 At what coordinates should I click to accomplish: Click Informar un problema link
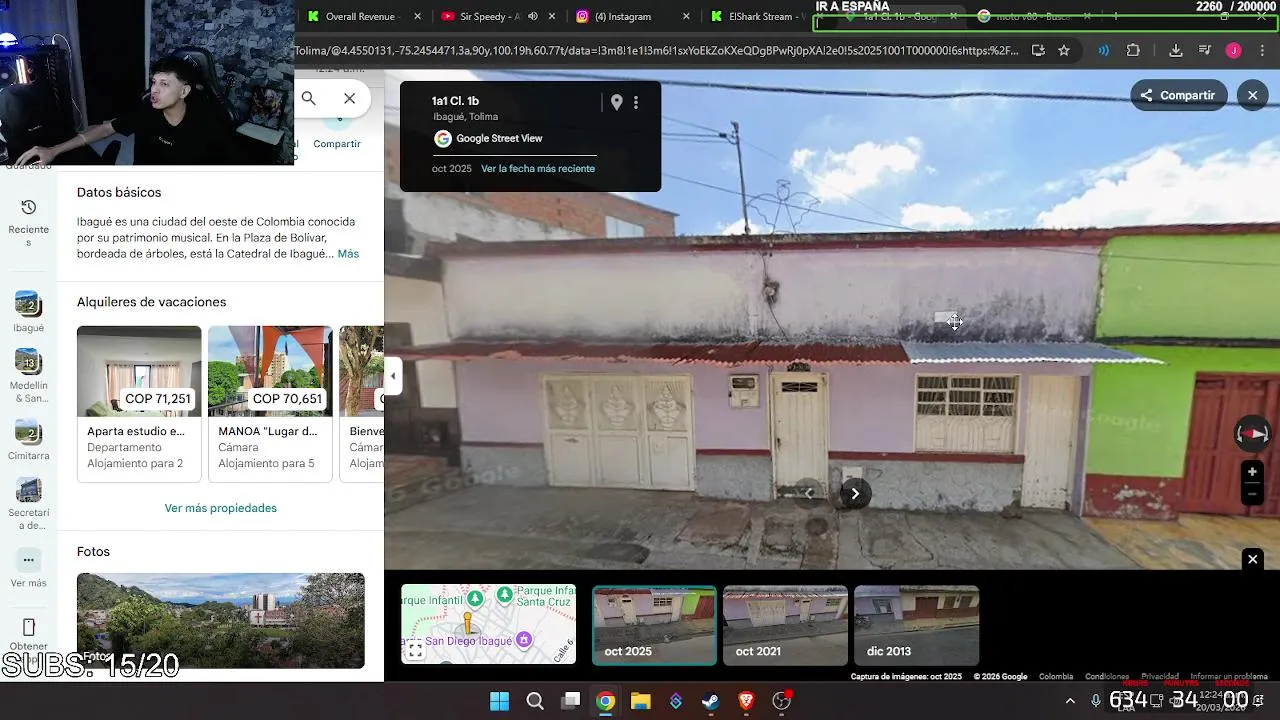1229,677
